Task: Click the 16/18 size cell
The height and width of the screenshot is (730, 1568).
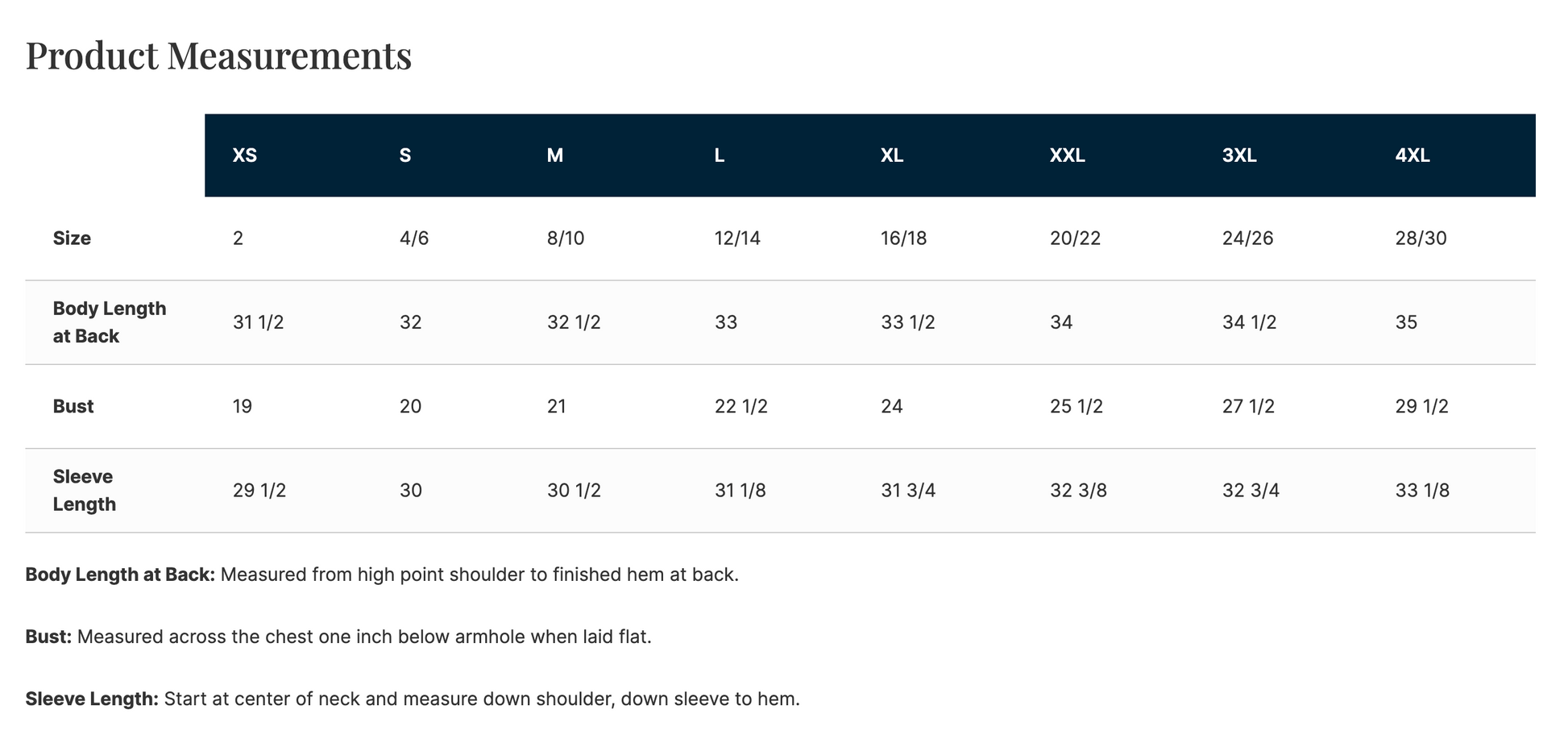Action: [x=903, y=238]
